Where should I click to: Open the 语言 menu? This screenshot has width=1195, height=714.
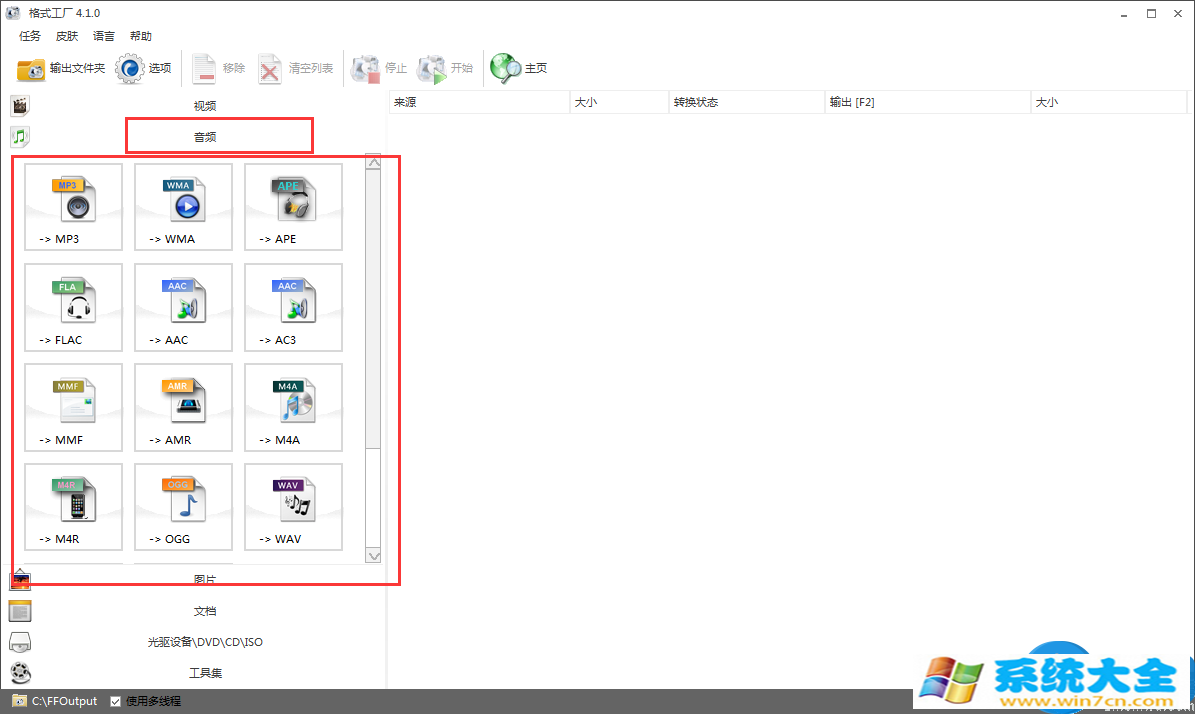[104, 36]
